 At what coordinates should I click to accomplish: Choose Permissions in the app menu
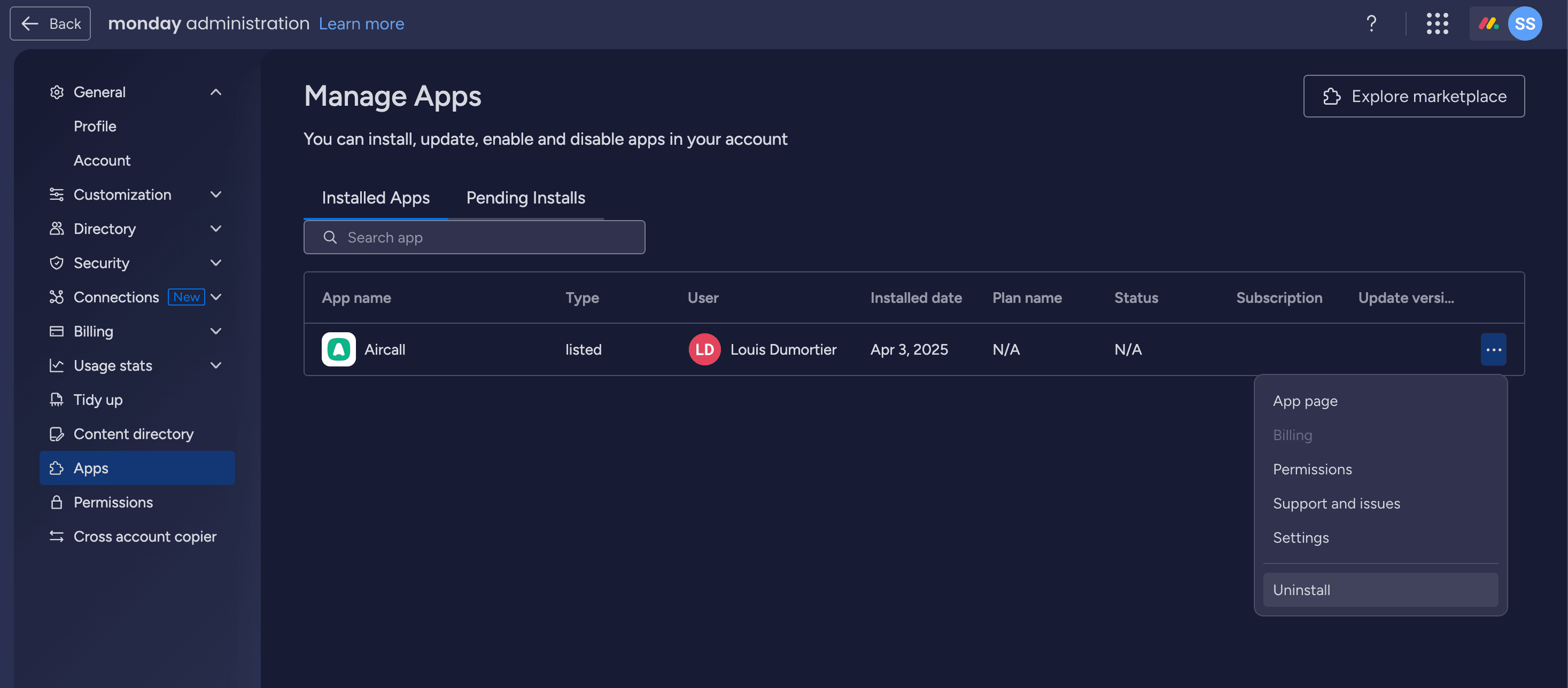coord(1313,469)
